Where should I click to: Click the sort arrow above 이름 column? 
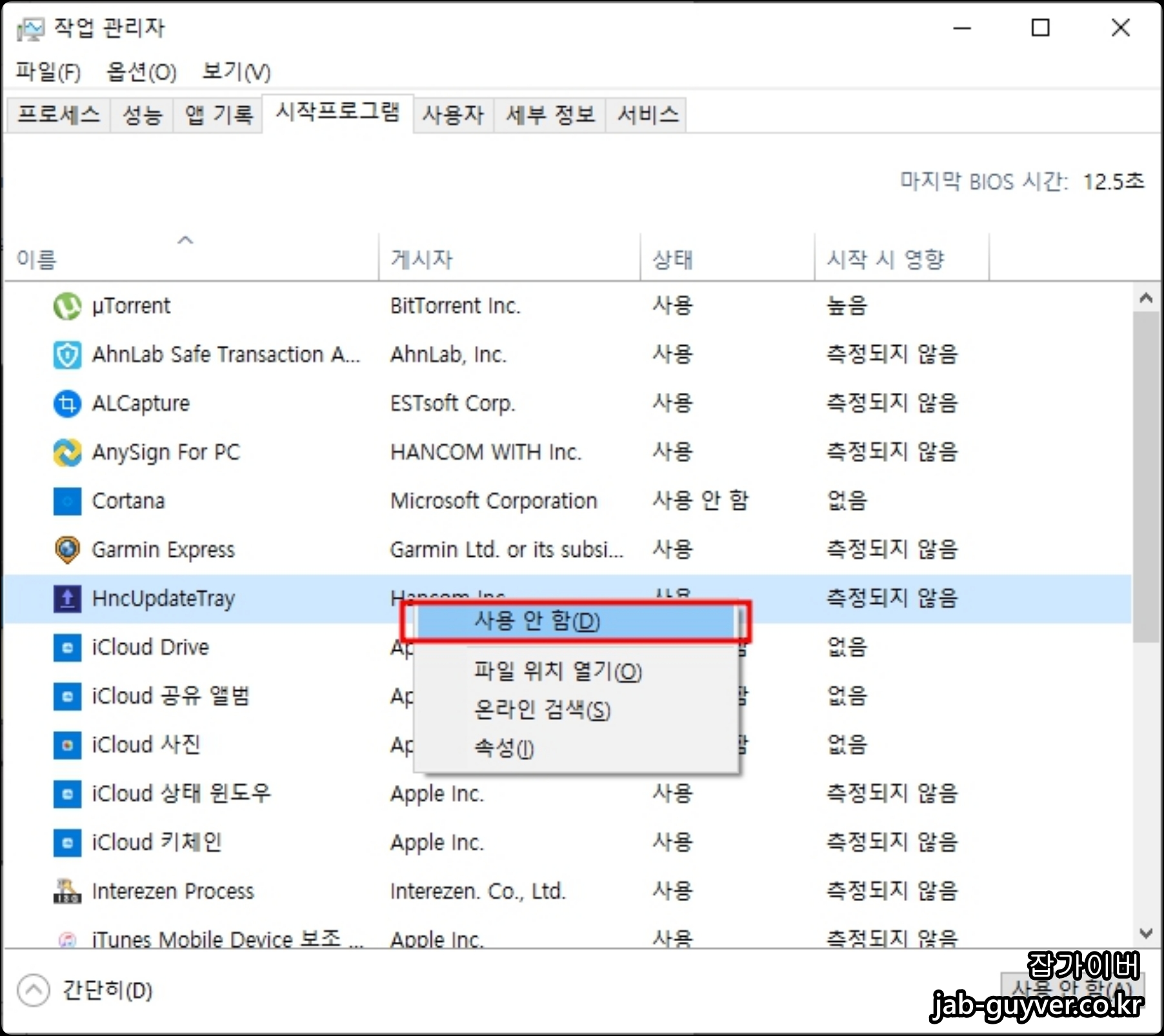[x=185, y=240]
